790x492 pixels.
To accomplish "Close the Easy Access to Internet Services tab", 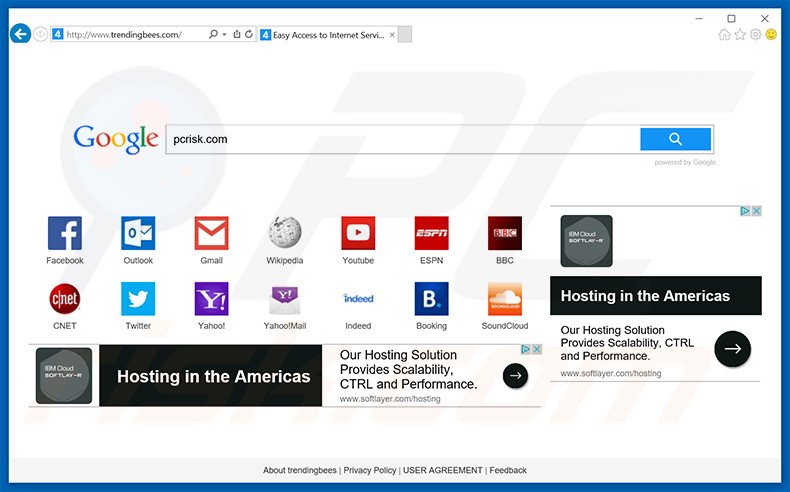I will click(x=392, y=35).
